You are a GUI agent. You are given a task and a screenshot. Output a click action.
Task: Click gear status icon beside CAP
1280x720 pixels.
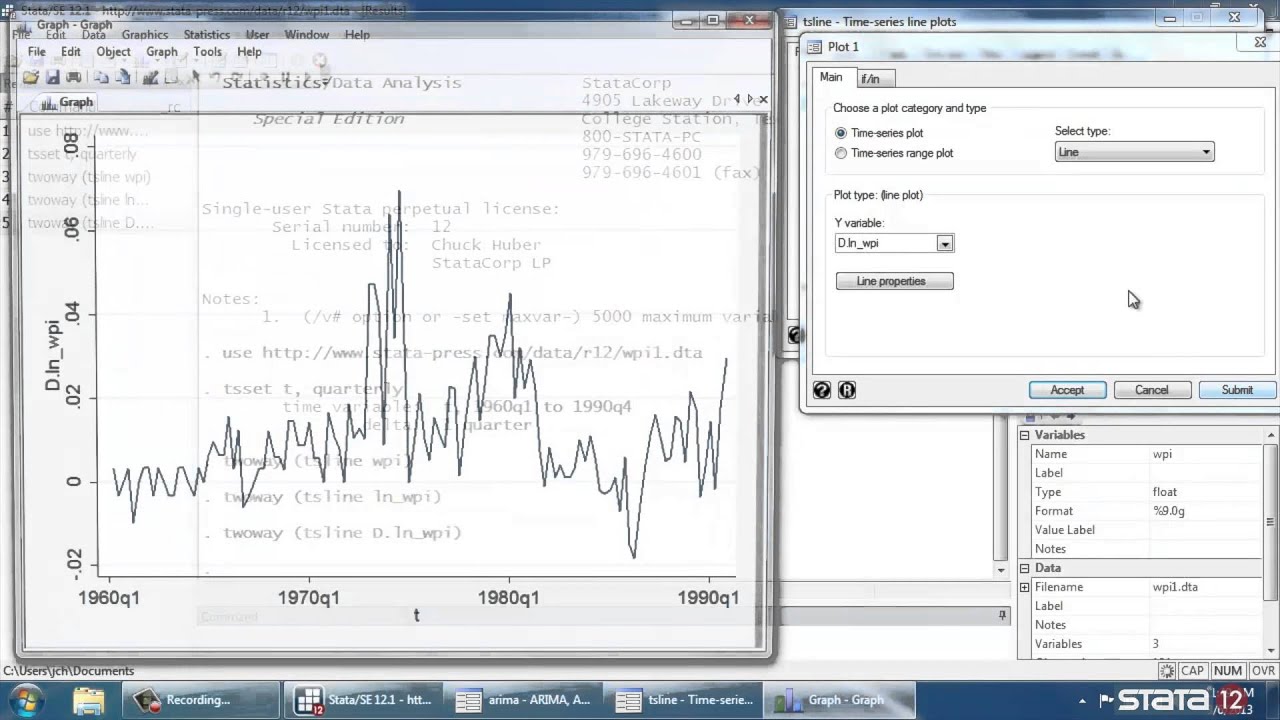pos(1166,671)
